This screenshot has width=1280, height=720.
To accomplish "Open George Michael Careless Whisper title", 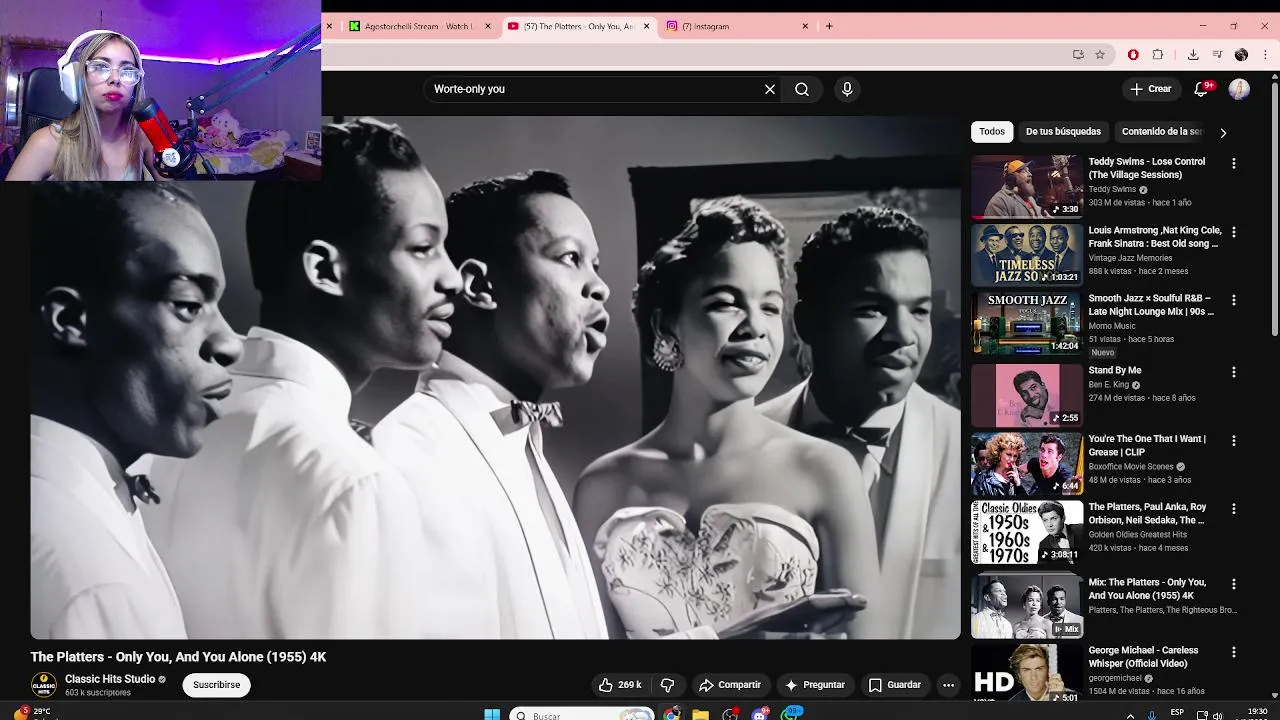I will pyautogui.click(x=1143, y=657).
